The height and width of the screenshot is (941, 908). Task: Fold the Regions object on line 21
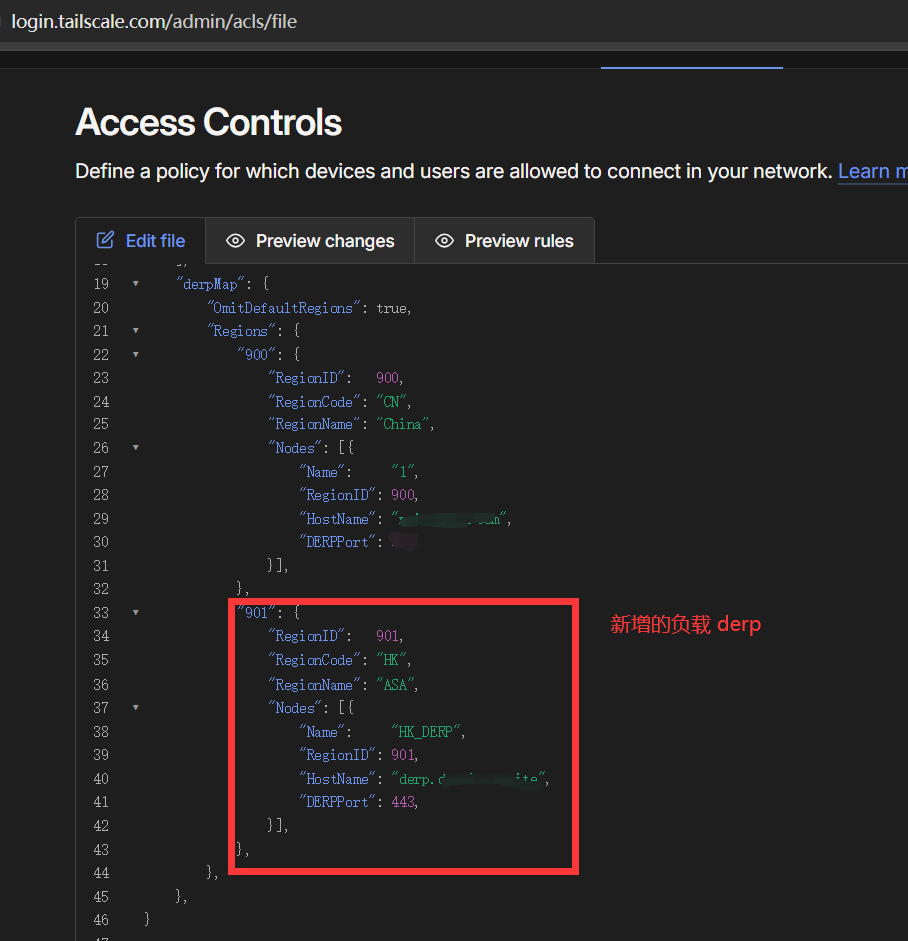click(x=135, y=331)
